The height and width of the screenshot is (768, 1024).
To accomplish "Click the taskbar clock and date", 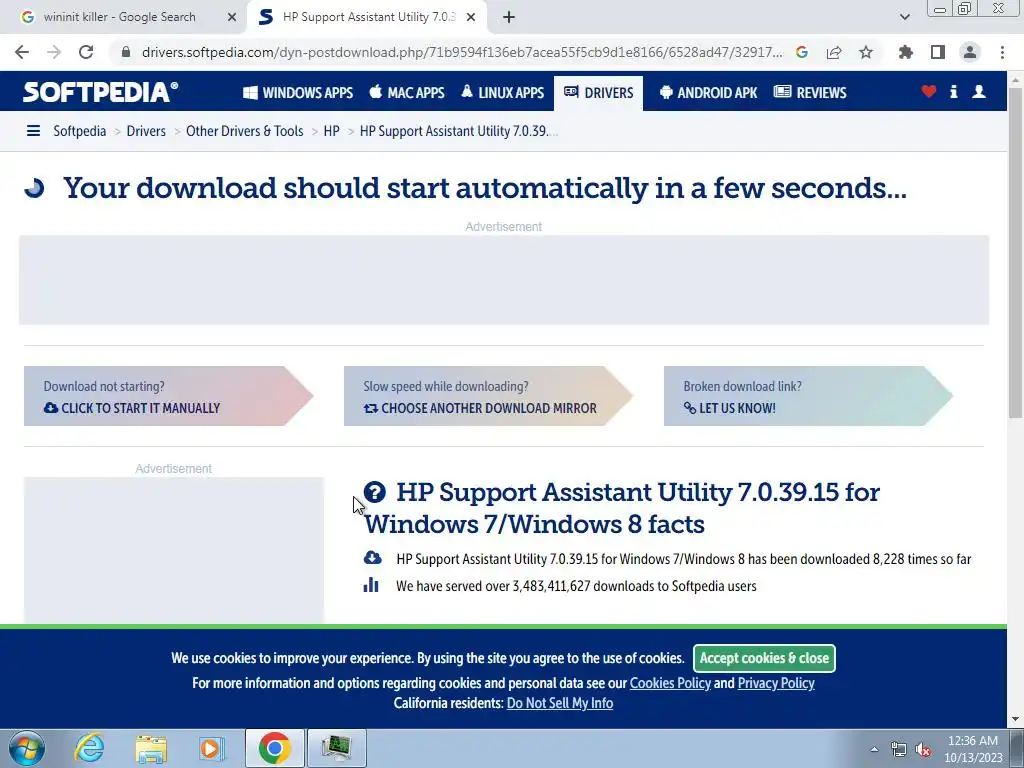I will tap(973, 749).
